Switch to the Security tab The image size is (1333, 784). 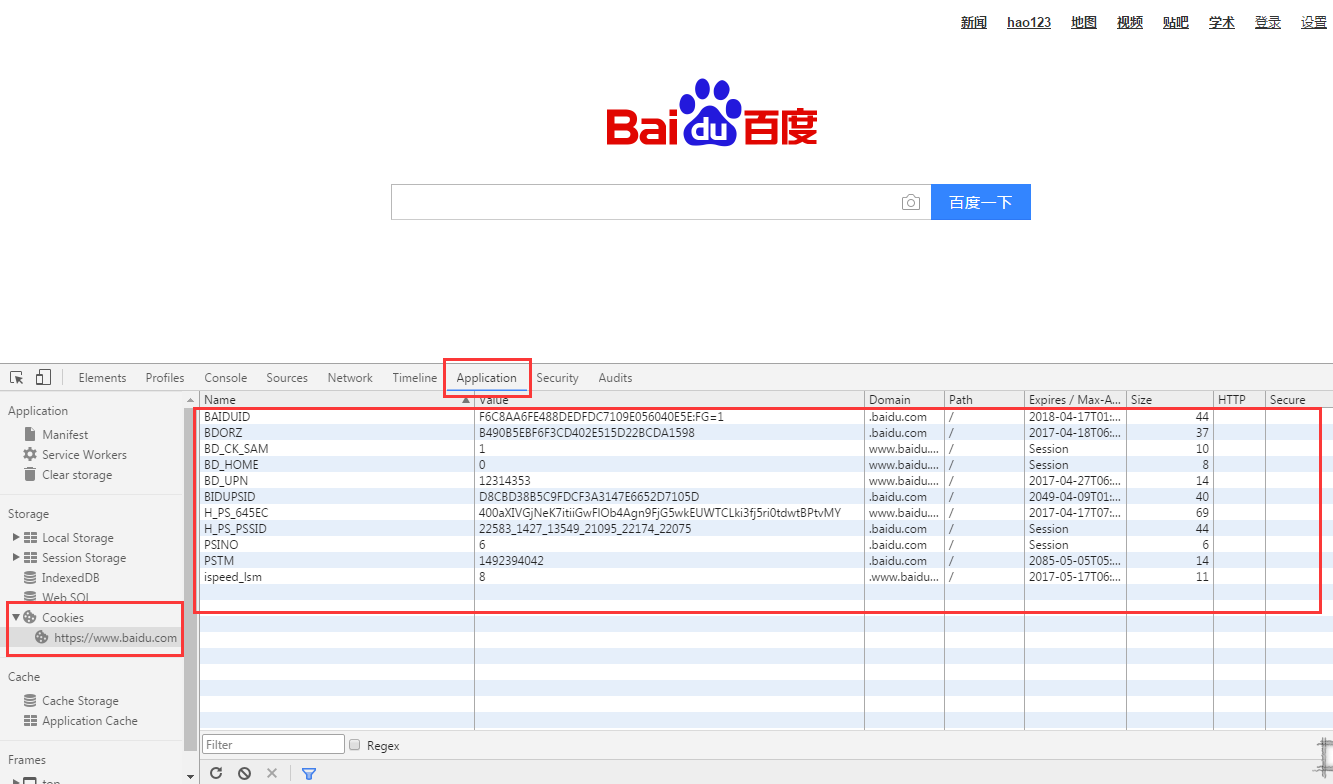557,377
